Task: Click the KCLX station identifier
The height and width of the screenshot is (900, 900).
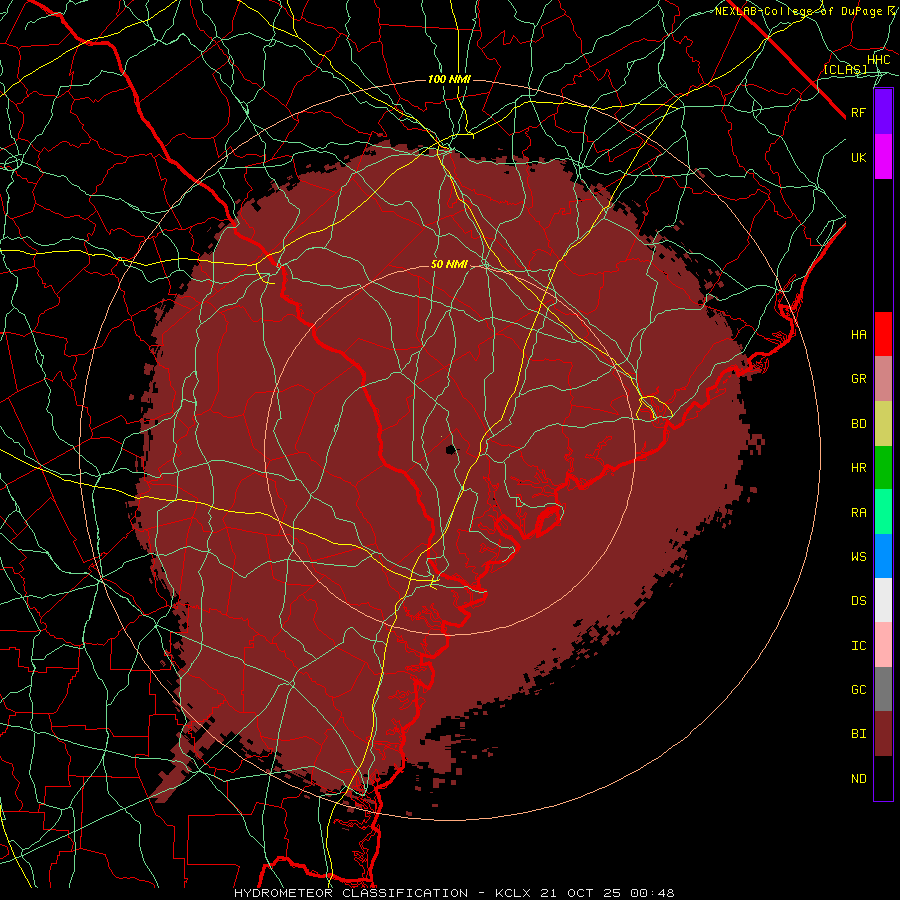Action: click(513, 893)
